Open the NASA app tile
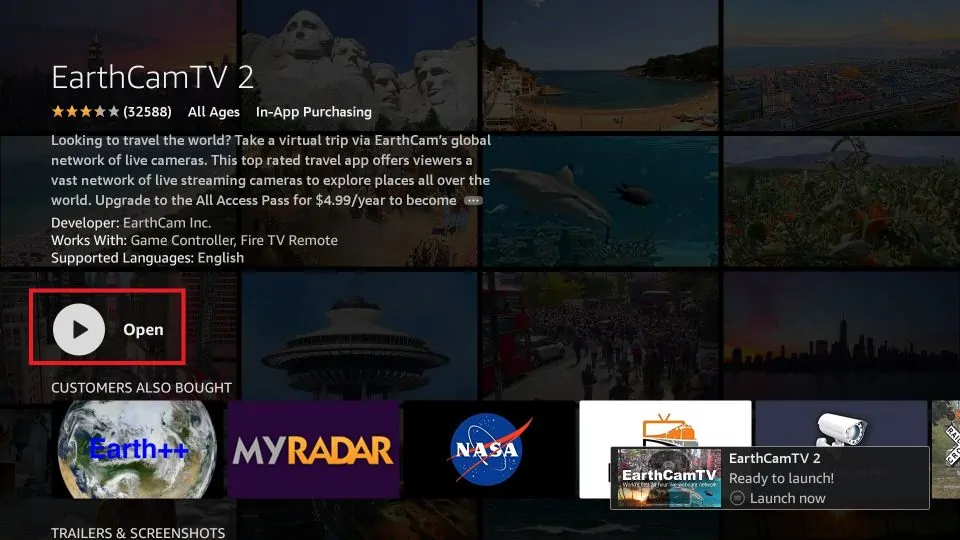This screenshot has height=540, width=960. (489, 449)
